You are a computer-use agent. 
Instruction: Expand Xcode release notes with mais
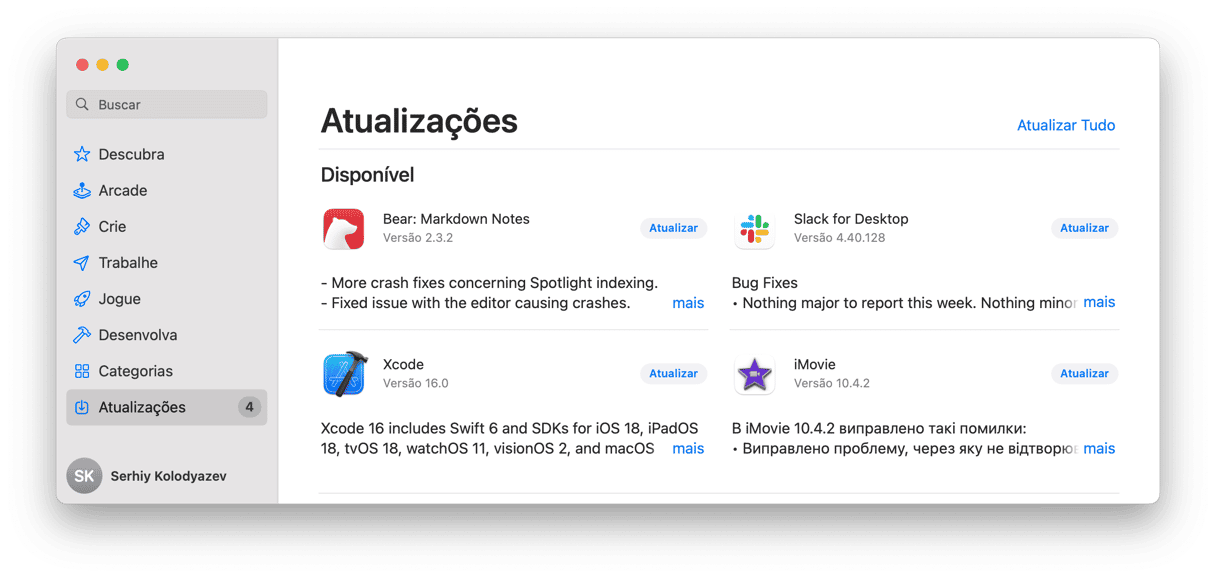coord(688,449)
